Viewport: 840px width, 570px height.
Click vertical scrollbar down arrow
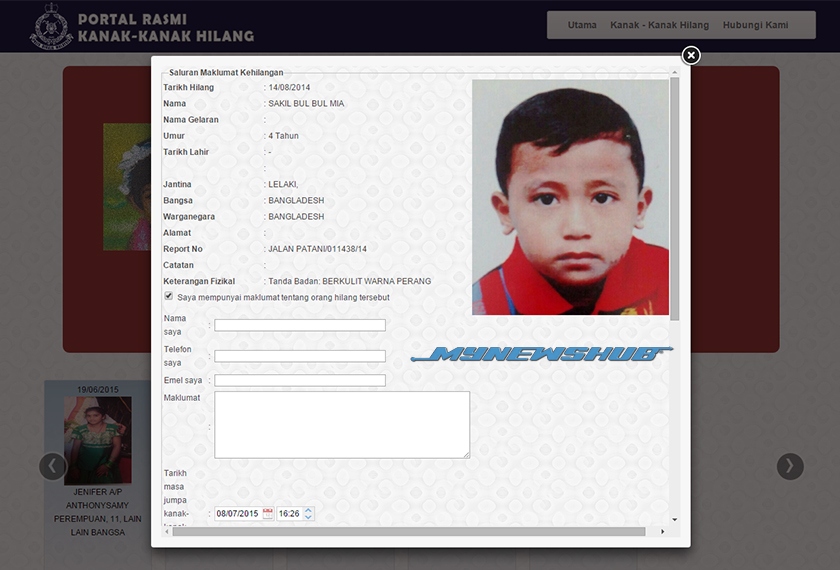(675, 520)
